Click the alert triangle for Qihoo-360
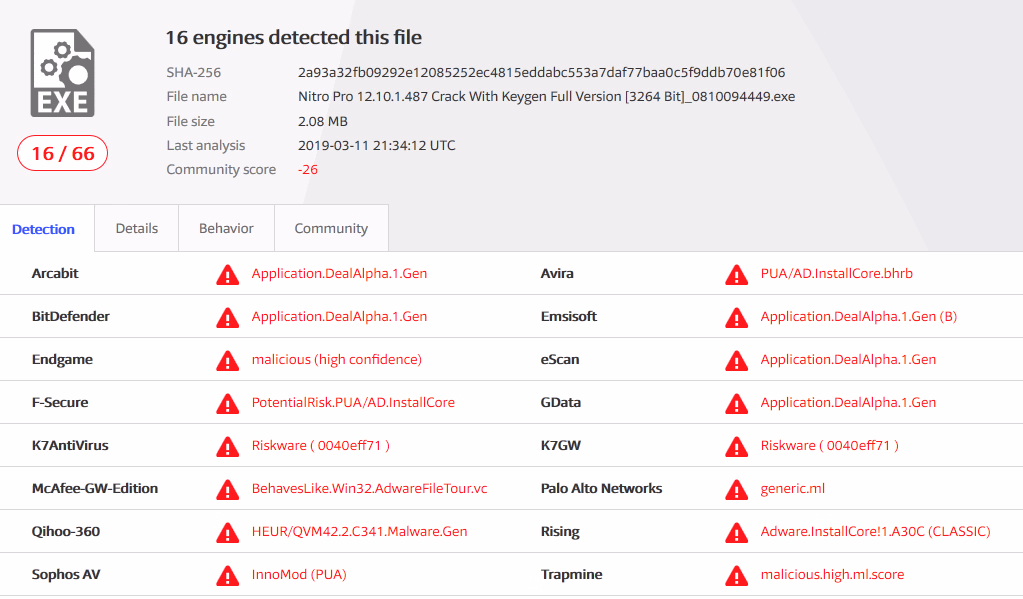 (x=227, y=532)
